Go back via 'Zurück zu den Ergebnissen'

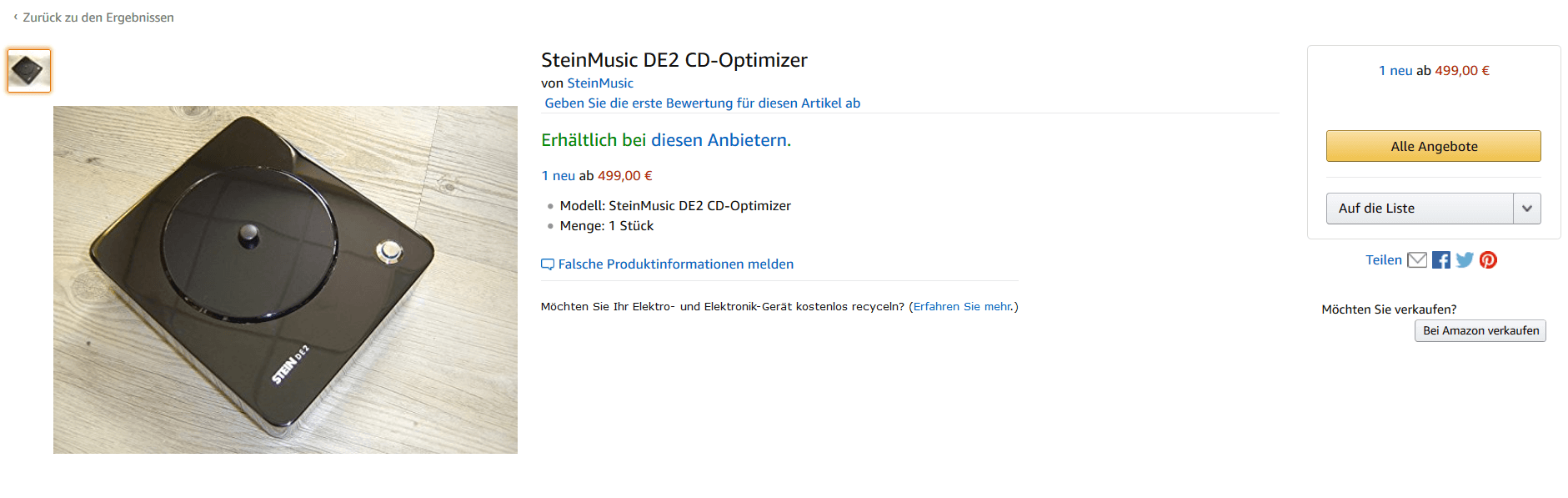pyautogui.click(x=98, y=18)
